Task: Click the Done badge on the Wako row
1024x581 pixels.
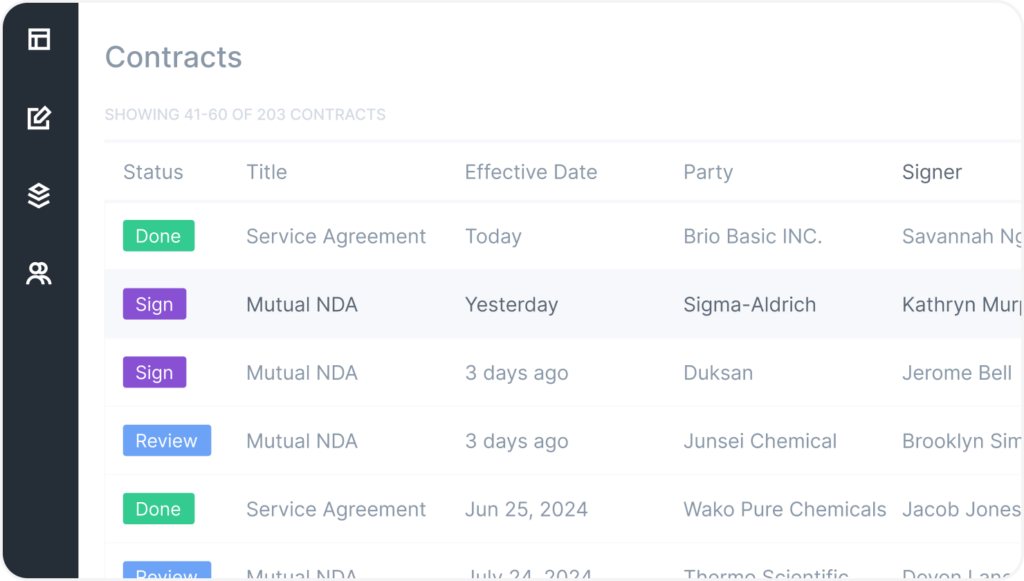Action: coord(158,508)
